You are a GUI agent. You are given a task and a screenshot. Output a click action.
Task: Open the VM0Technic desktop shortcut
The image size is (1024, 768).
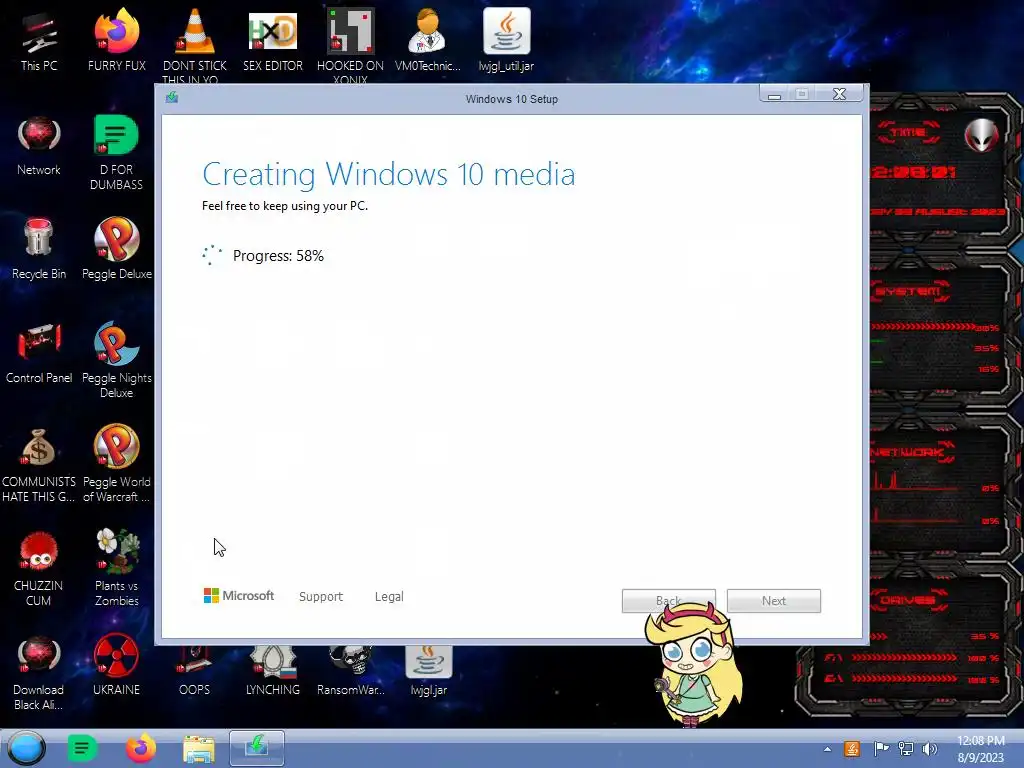(x=428, y=41)
